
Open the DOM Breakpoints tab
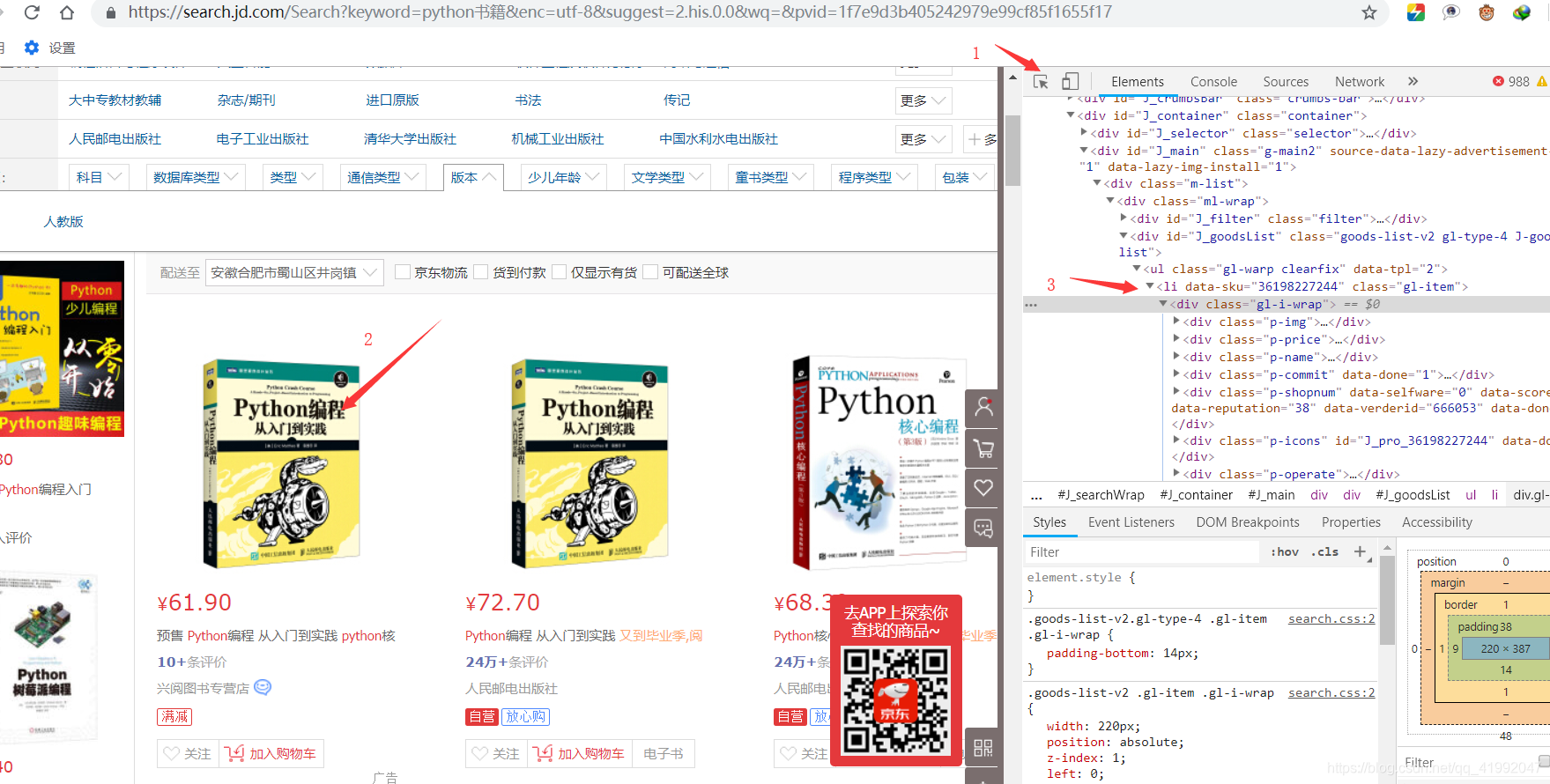point(1248,521)
